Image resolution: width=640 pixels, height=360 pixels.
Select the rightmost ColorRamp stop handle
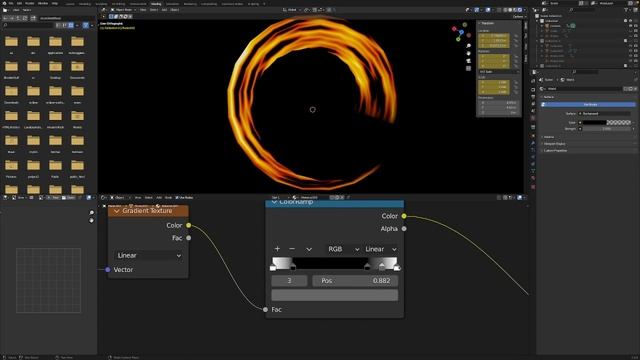(397, 268)
